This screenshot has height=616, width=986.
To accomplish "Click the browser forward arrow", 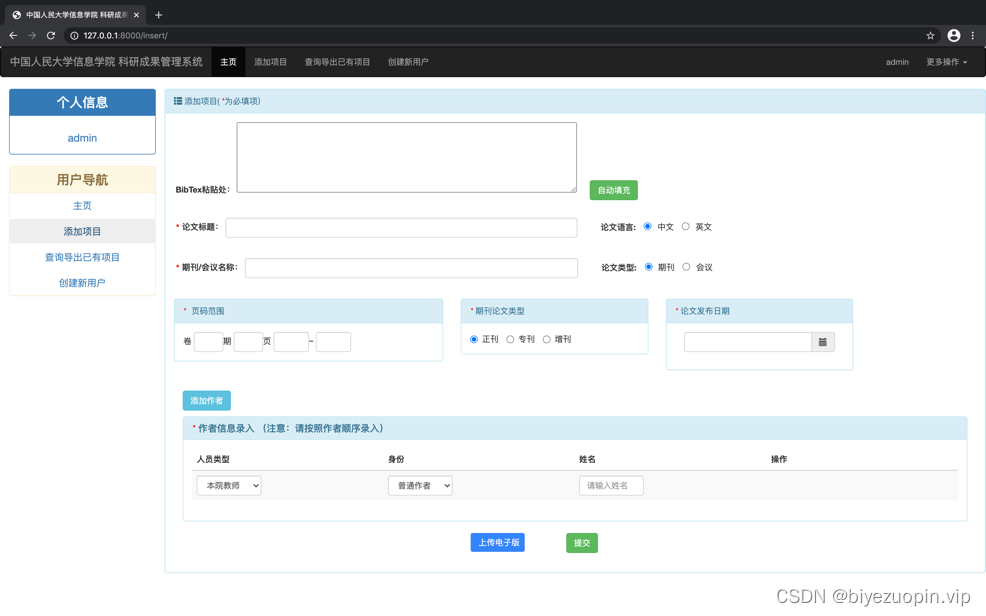I will pyautogui.click(x=33, y=34).
